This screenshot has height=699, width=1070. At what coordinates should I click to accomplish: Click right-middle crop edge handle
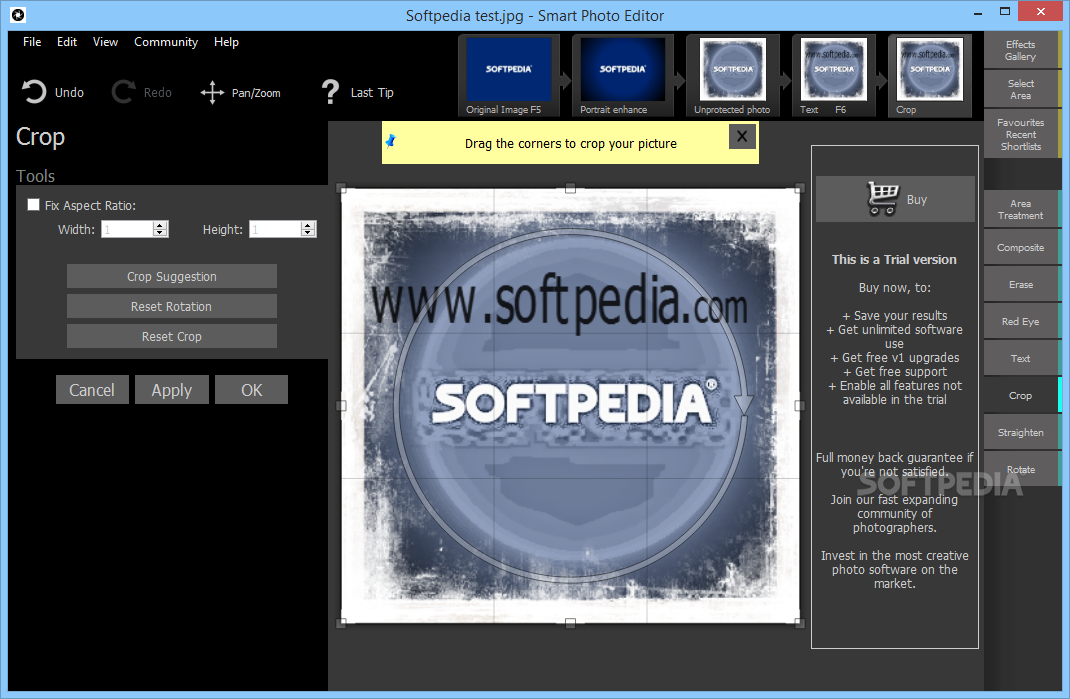(x=799, y=405)
